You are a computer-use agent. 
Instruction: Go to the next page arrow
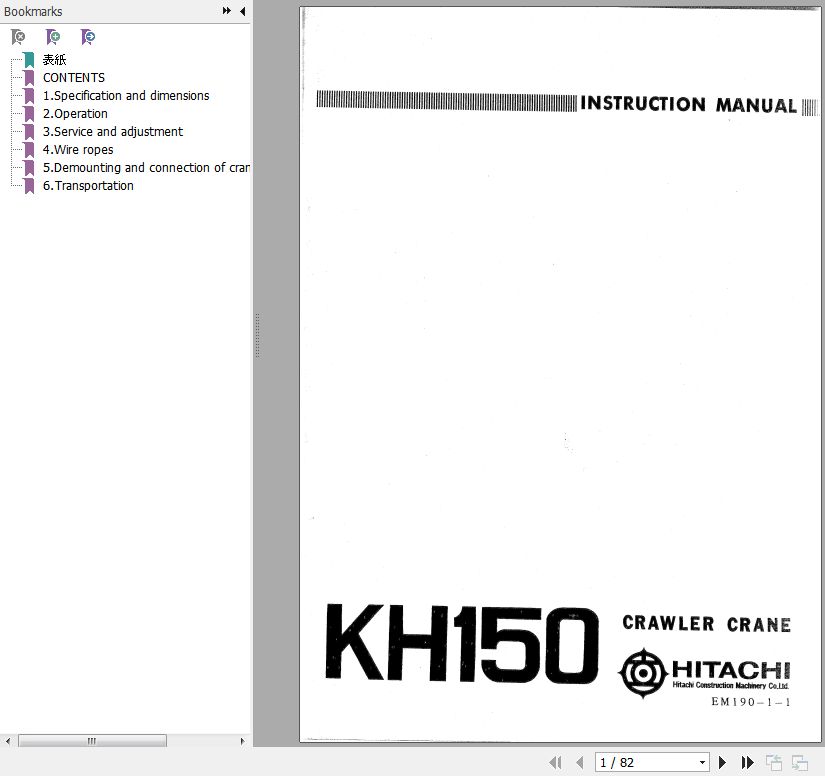(722, 762)
